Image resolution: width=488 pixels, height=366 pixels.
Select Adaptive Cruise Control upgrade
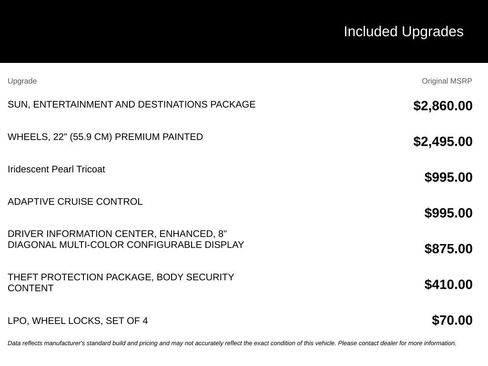point(75,201)
